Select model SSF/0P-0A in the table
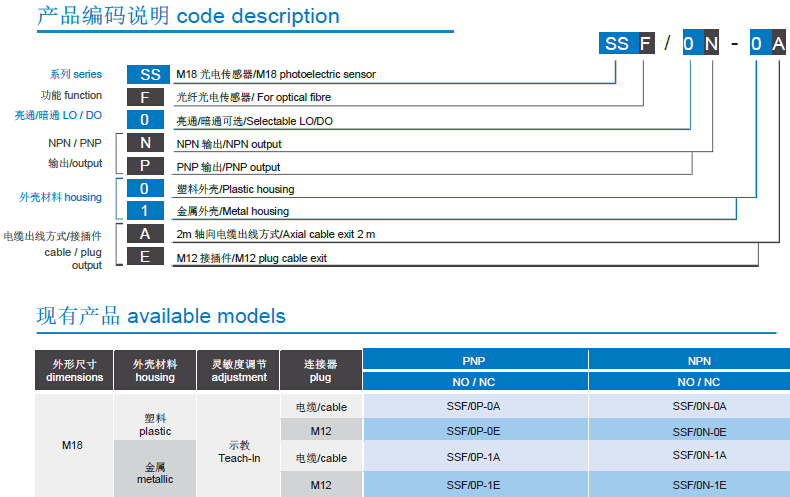This screenshot has height=497, width=790. (x=474, y=406)
